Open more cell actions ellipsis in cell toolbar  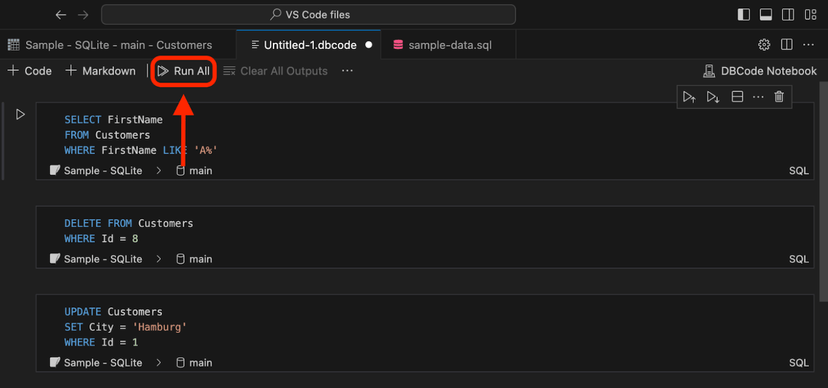(758, 97)
